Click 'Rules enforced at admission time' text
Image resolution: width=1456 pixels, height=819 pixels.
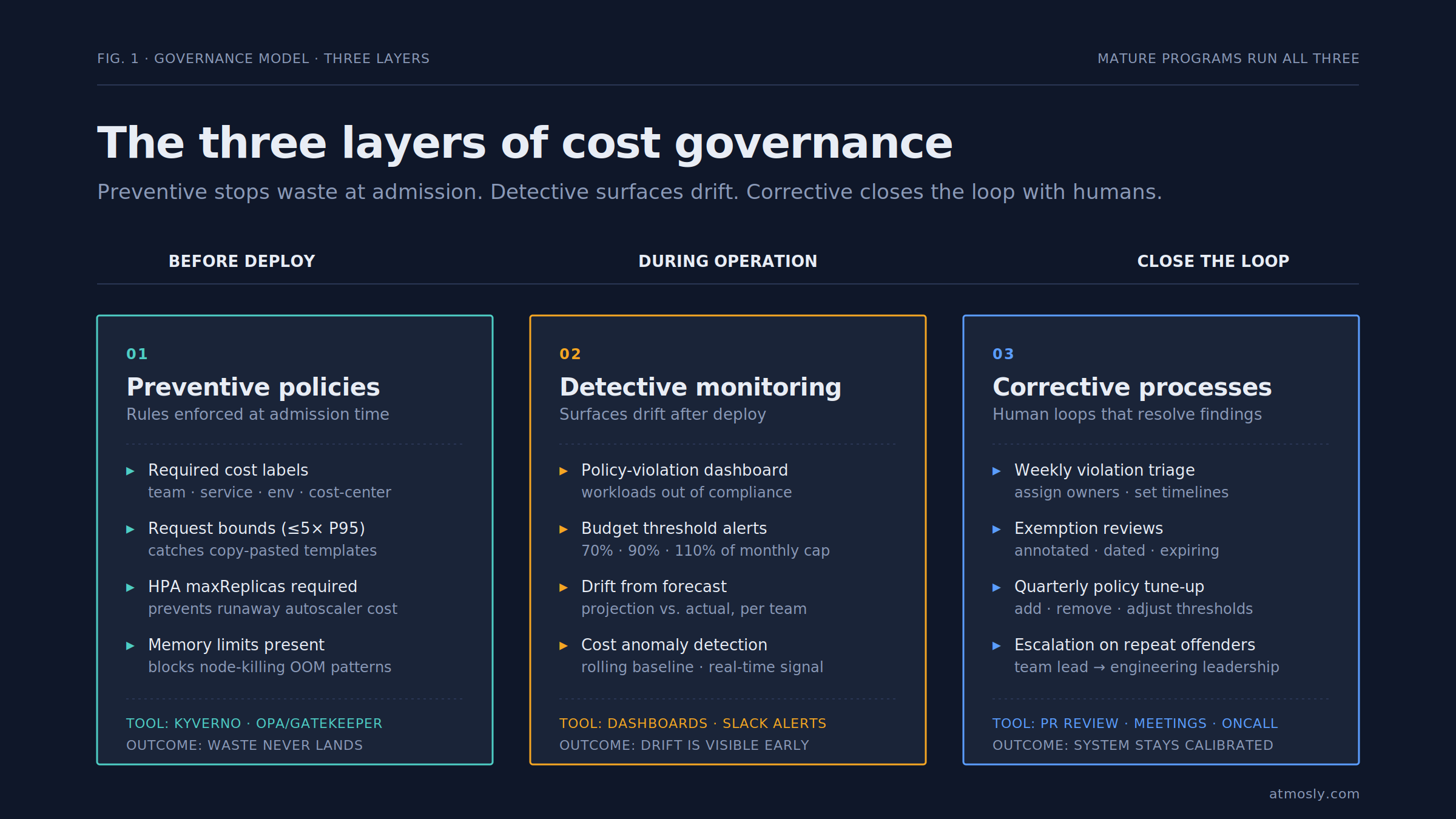pyautogui.click(x=258, y=414)
